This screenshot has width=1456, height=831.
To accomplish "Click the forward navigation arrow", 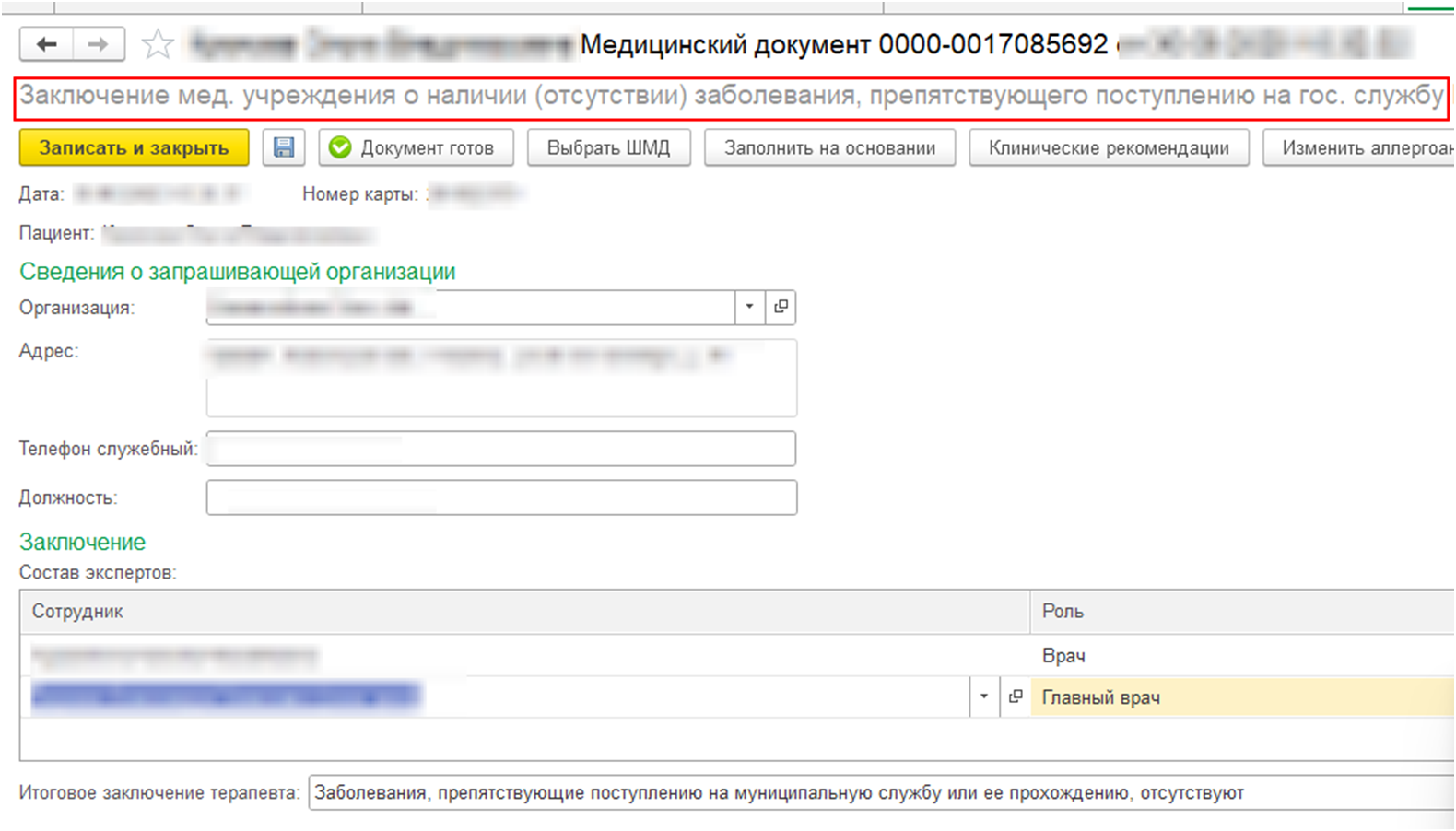I will (x=99, y=44).
